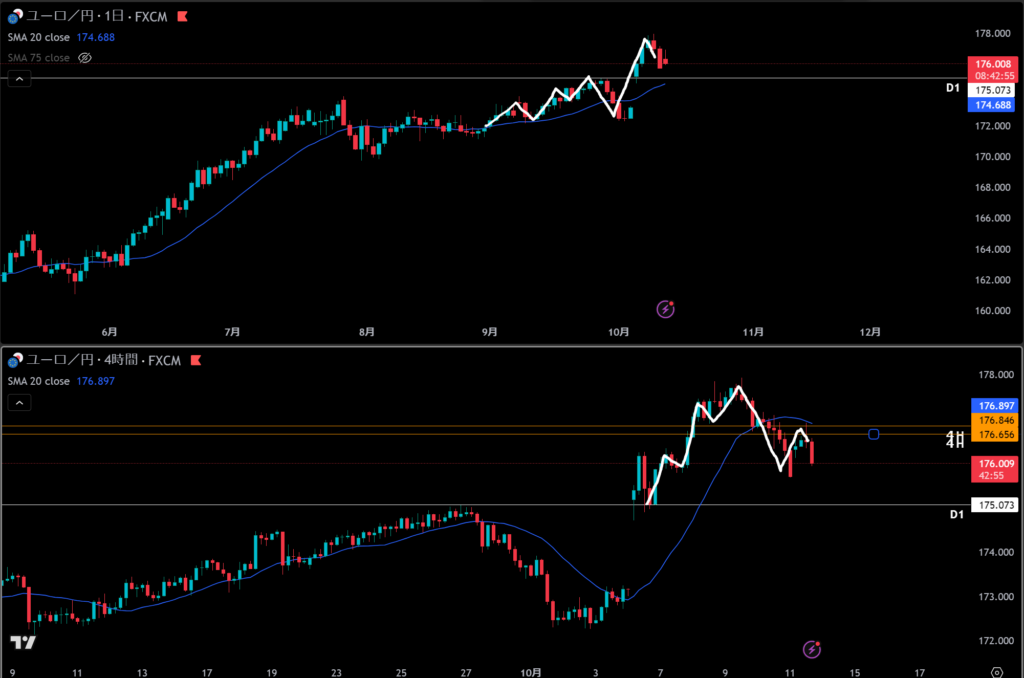Image resolution: width=1024 pixels, height=678 pixels.
Task: Collapse the indicator legend on 4-hour chart
Action: click(x=18, y=403)
